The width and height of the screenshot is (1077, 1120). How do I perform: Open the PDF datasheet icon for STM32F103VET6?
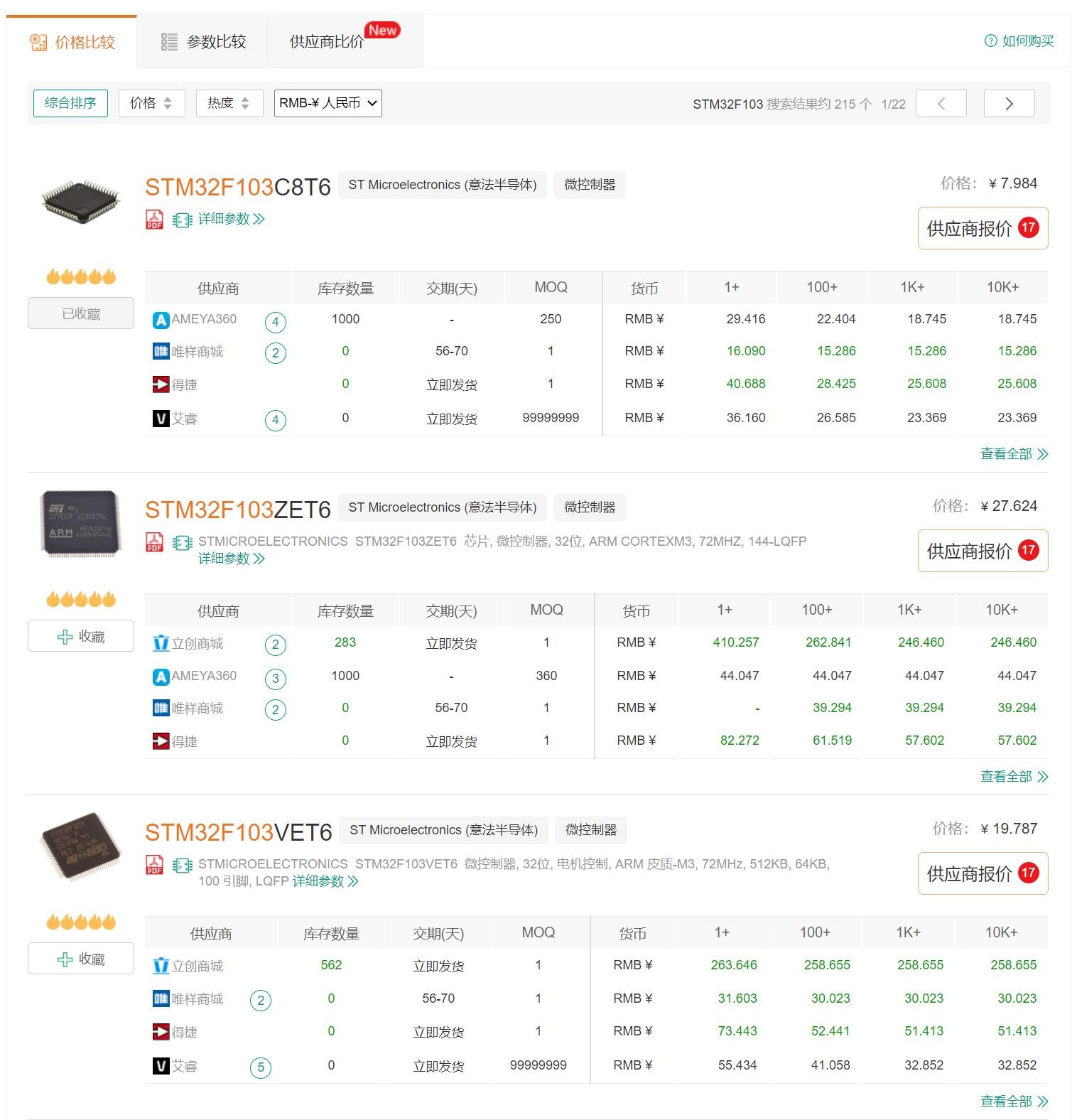point(154,865)
